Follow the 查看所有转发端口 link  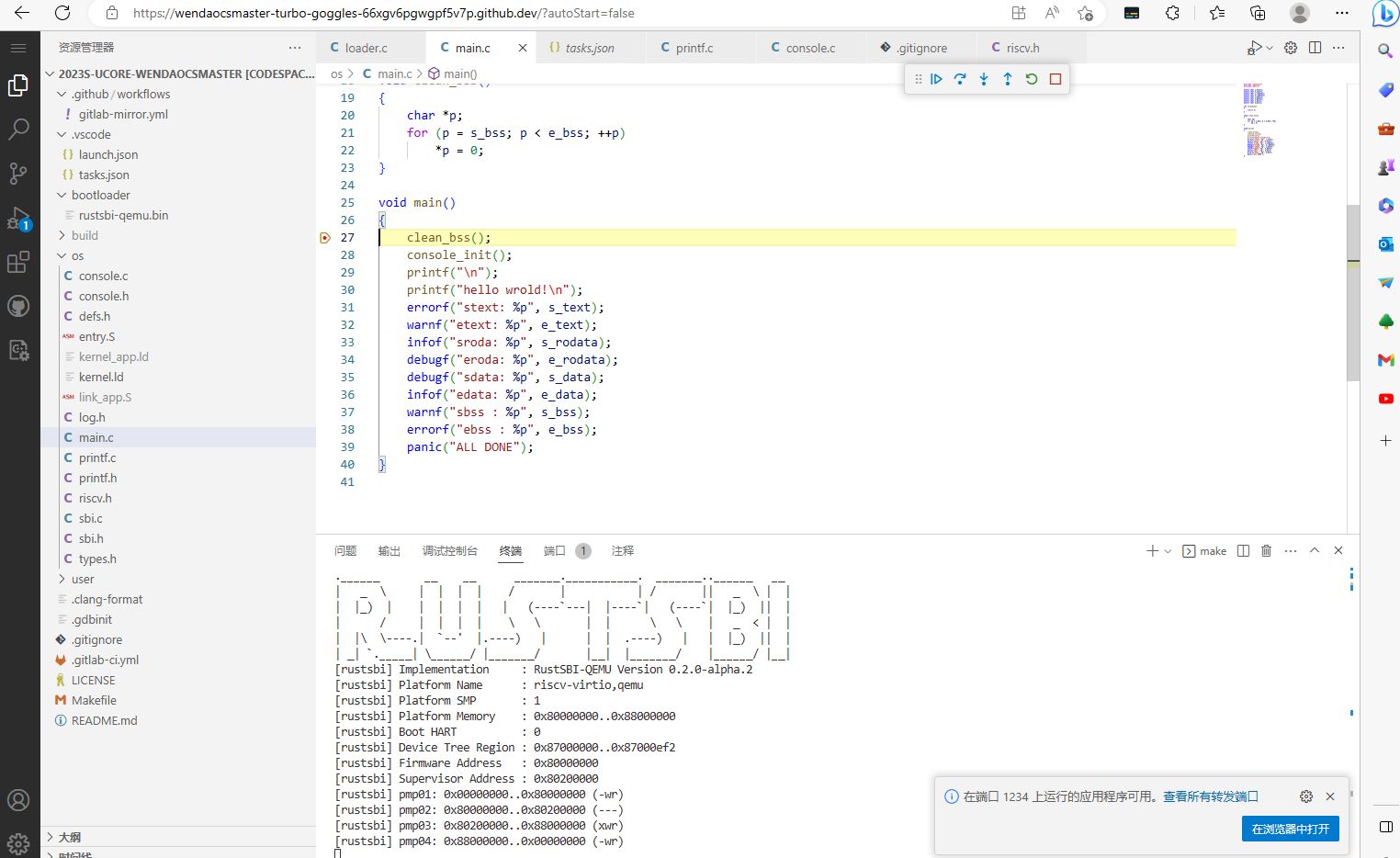coord(1210,796)
